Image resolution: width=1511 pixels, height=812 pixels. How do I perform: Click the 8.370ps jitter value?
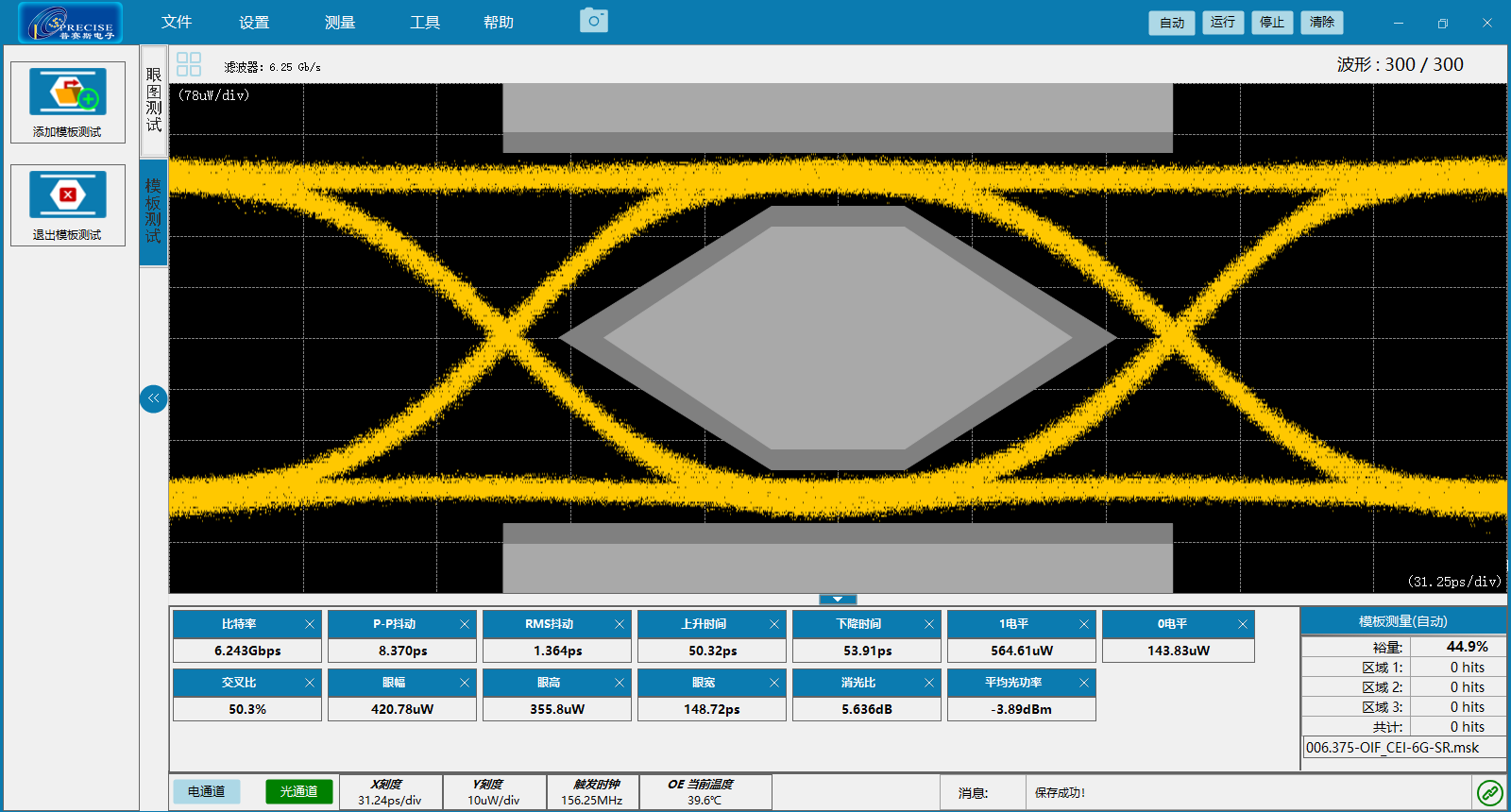click(402, 651)
